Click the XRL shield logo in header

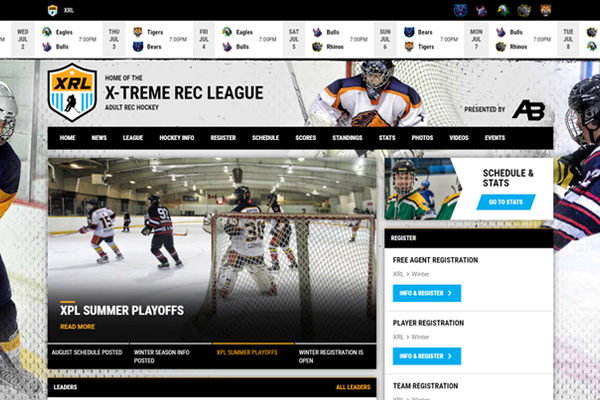click(72, 93)
